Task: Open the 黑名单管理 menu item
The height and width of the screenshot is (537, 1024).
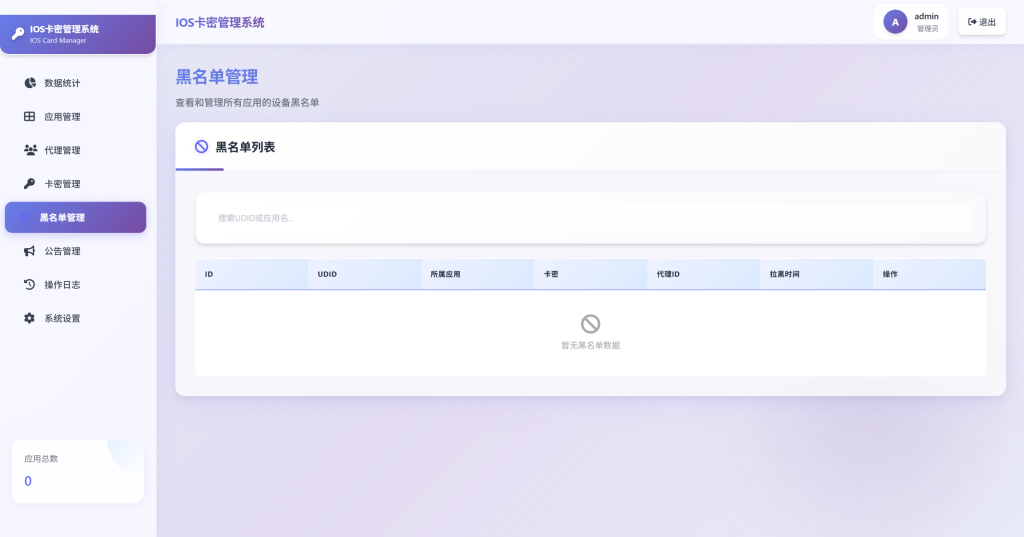Action: [x=76, y=217]
